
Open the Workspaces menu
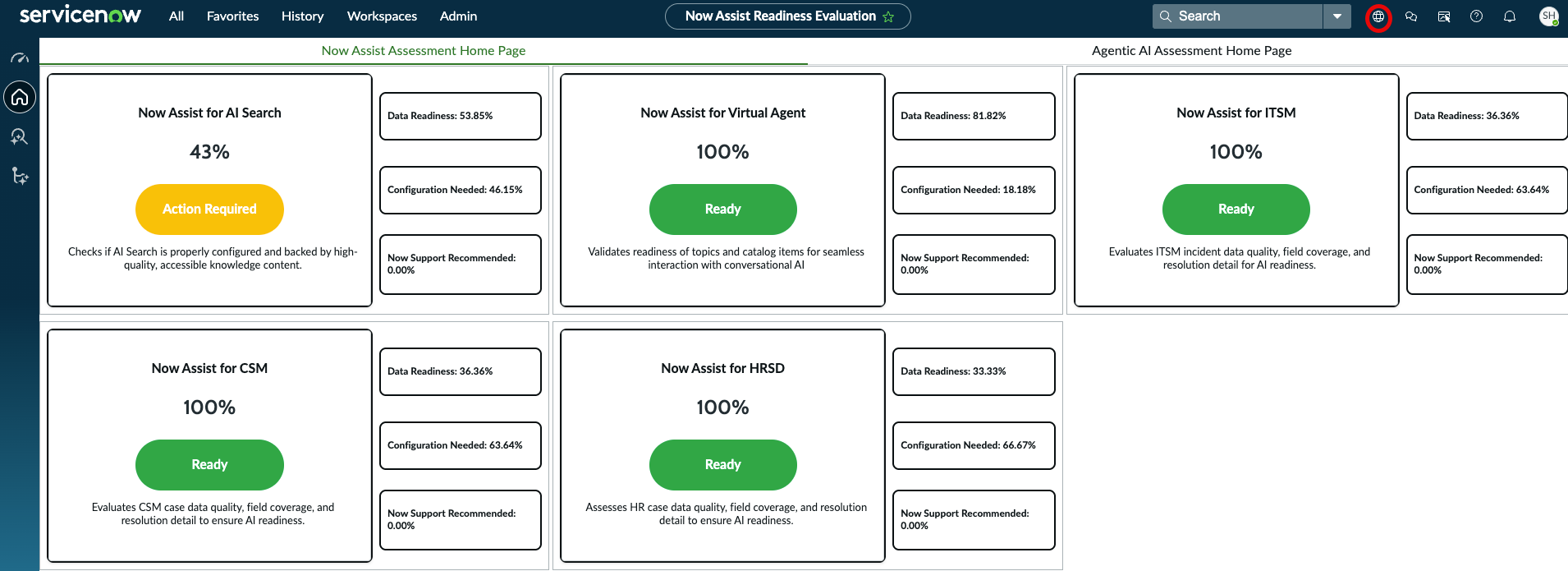[x=382, y=16]
